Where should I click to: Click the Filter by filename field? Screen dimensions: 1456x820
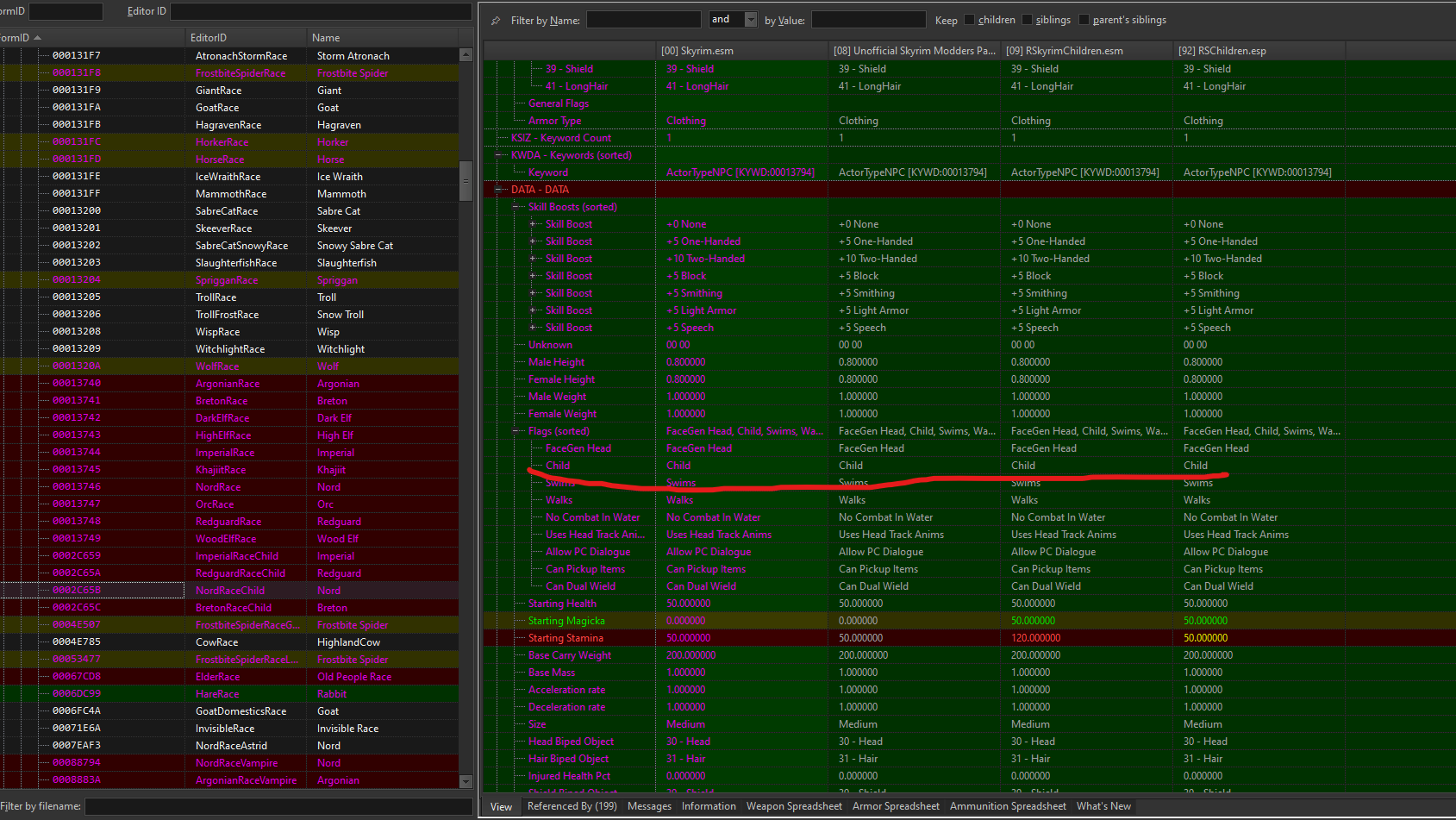(x=278, y=806)
